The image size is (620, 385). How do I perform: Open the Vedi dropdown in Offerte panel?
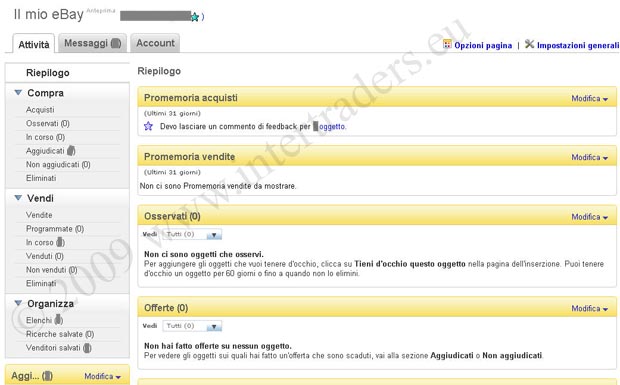coord(192,326)
